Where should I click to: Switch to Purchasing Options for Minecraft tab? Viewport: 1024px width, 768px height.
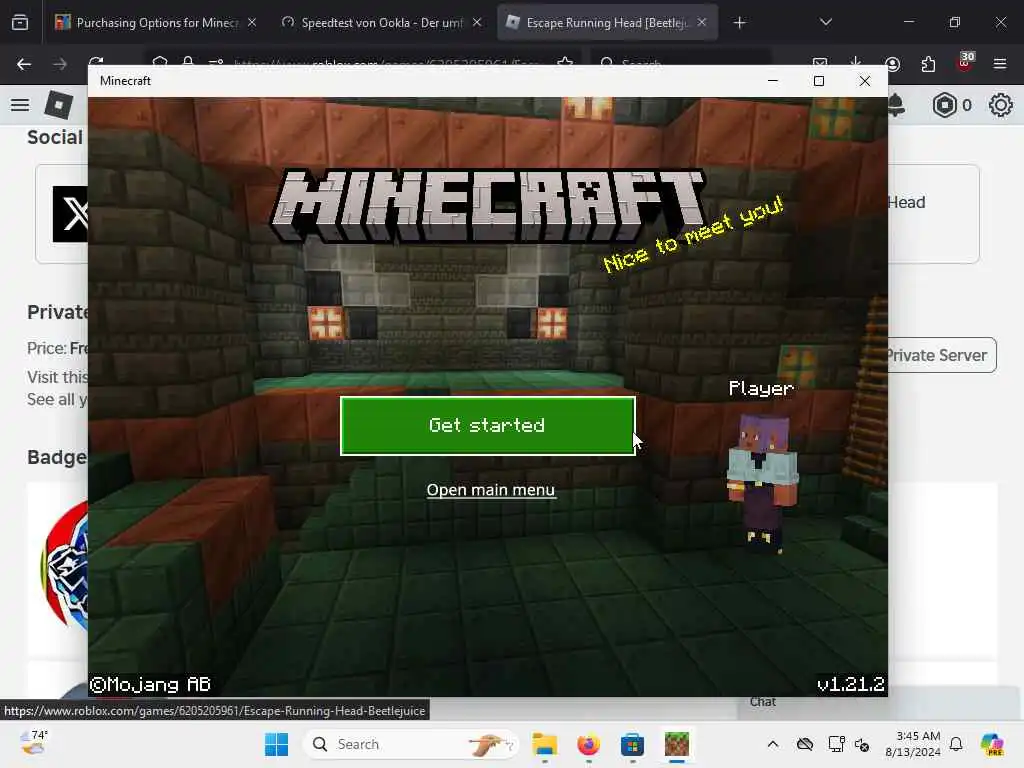coord(157,23)
